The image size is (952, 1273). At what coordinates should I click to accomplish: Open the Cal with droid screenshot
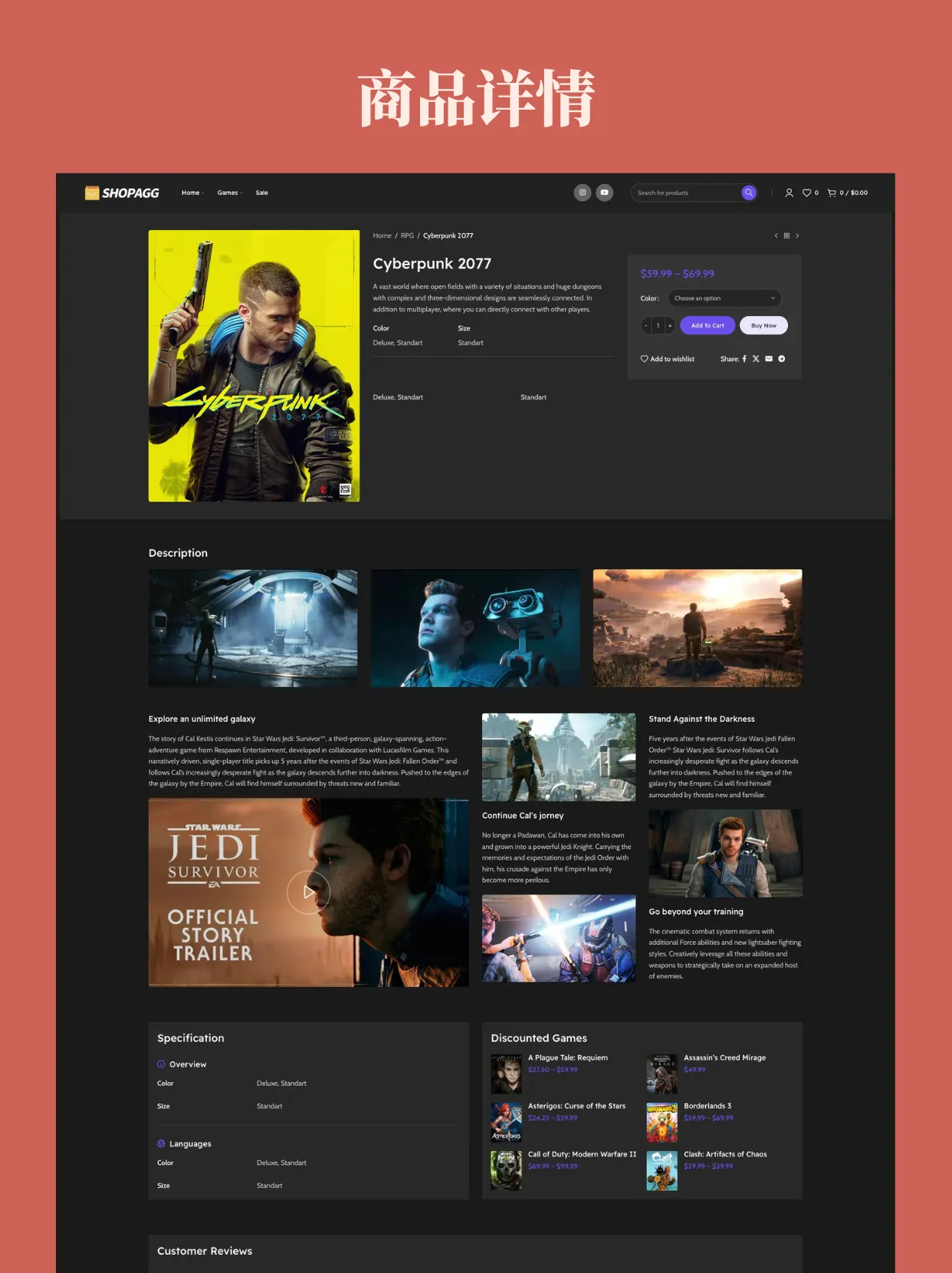(x=475, y=628)
